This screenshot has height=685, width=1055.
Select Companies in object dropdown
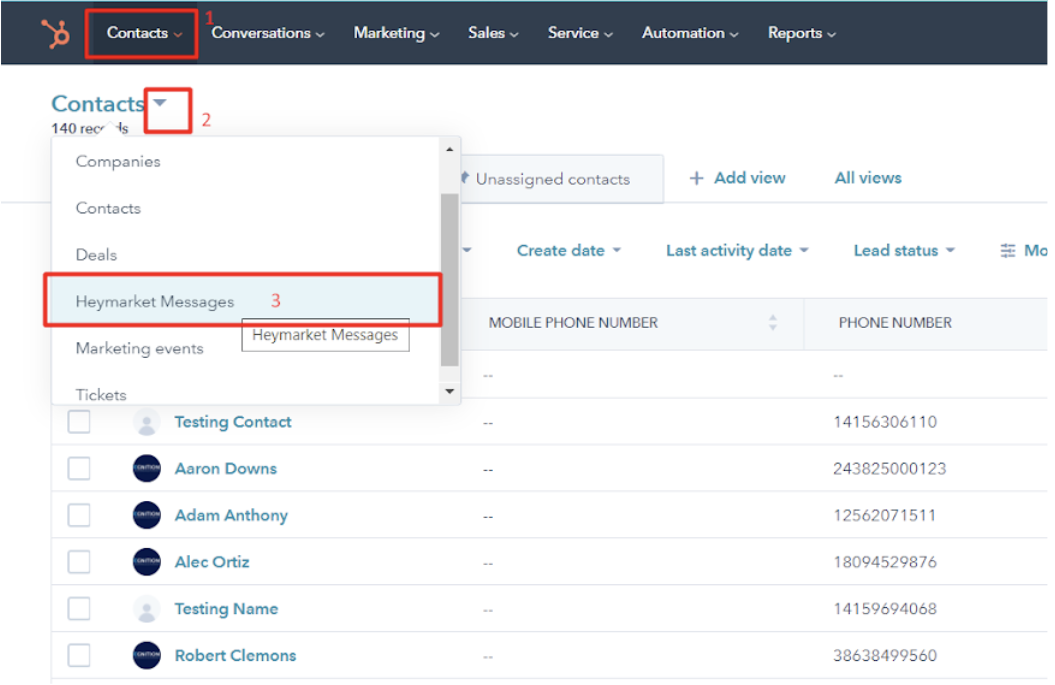tap(118, 161)
